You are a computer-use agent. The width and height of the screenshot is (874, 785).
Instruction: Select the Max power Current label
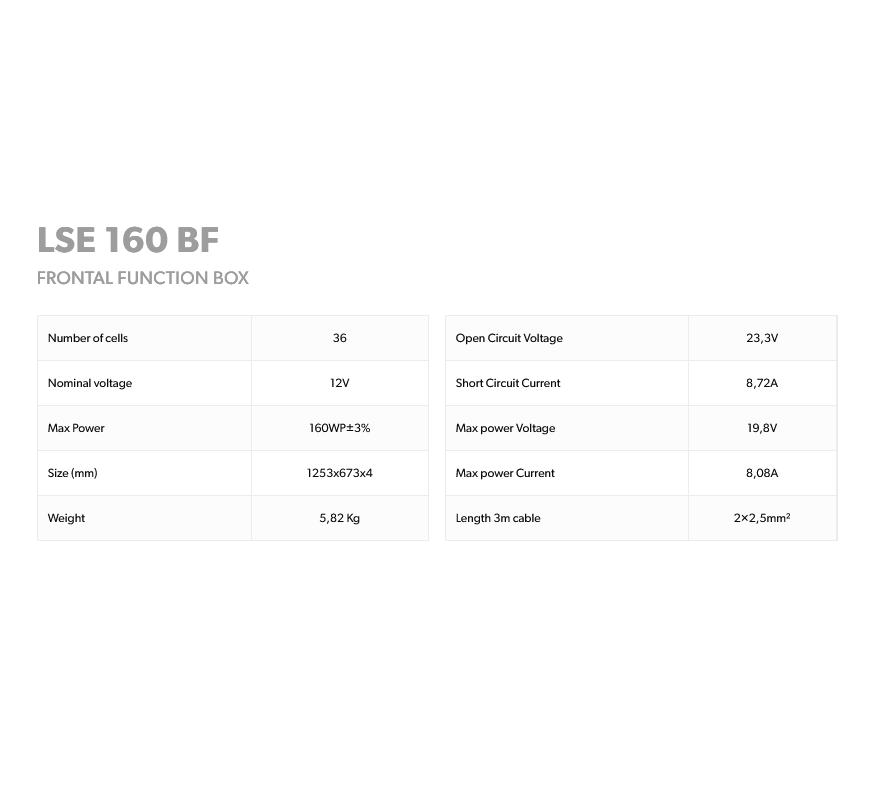[x=505, y=473]
